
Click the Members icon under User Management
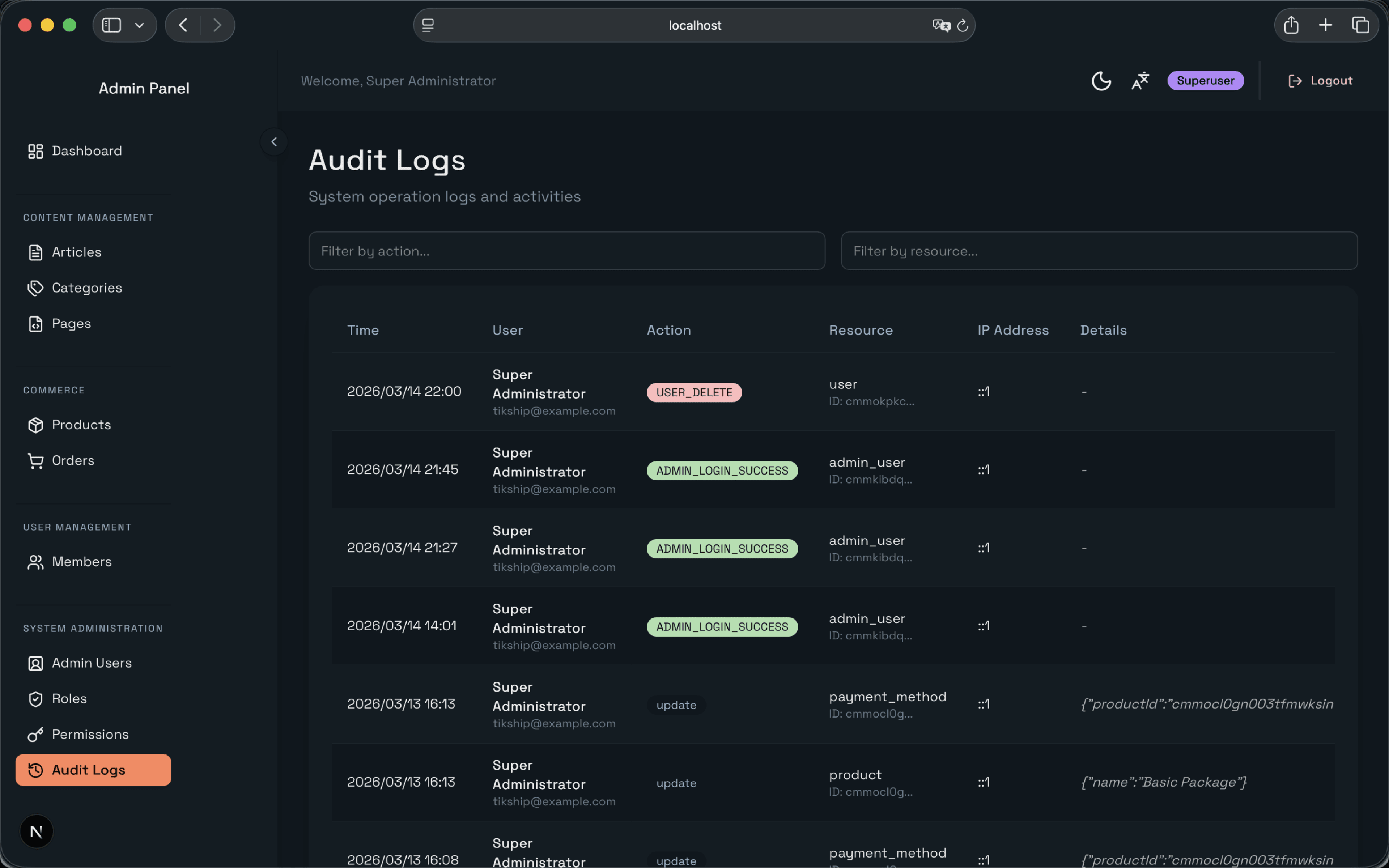(35, 562)
